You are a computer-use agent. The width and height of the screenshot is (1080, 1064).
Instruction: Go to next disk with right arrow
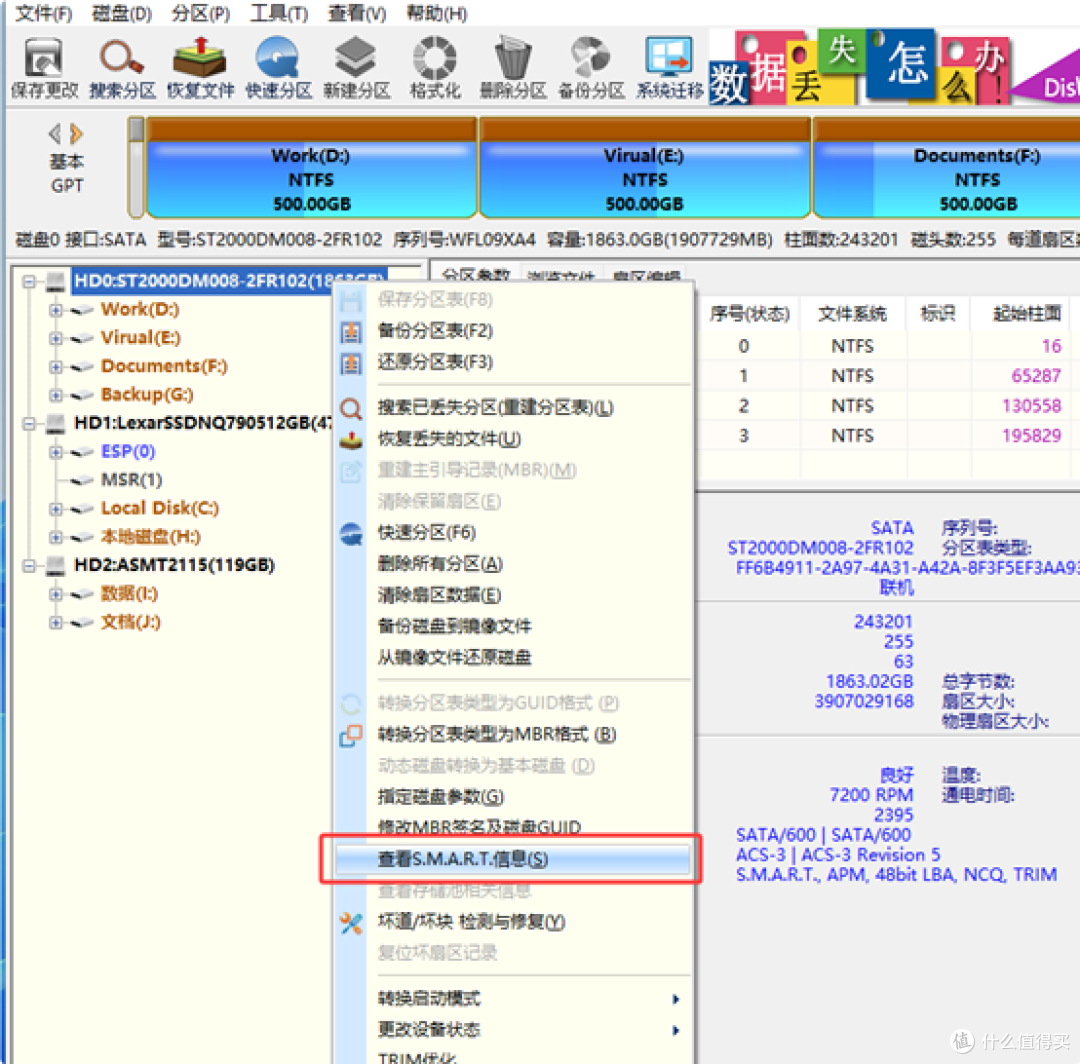(x=76, y=133)
